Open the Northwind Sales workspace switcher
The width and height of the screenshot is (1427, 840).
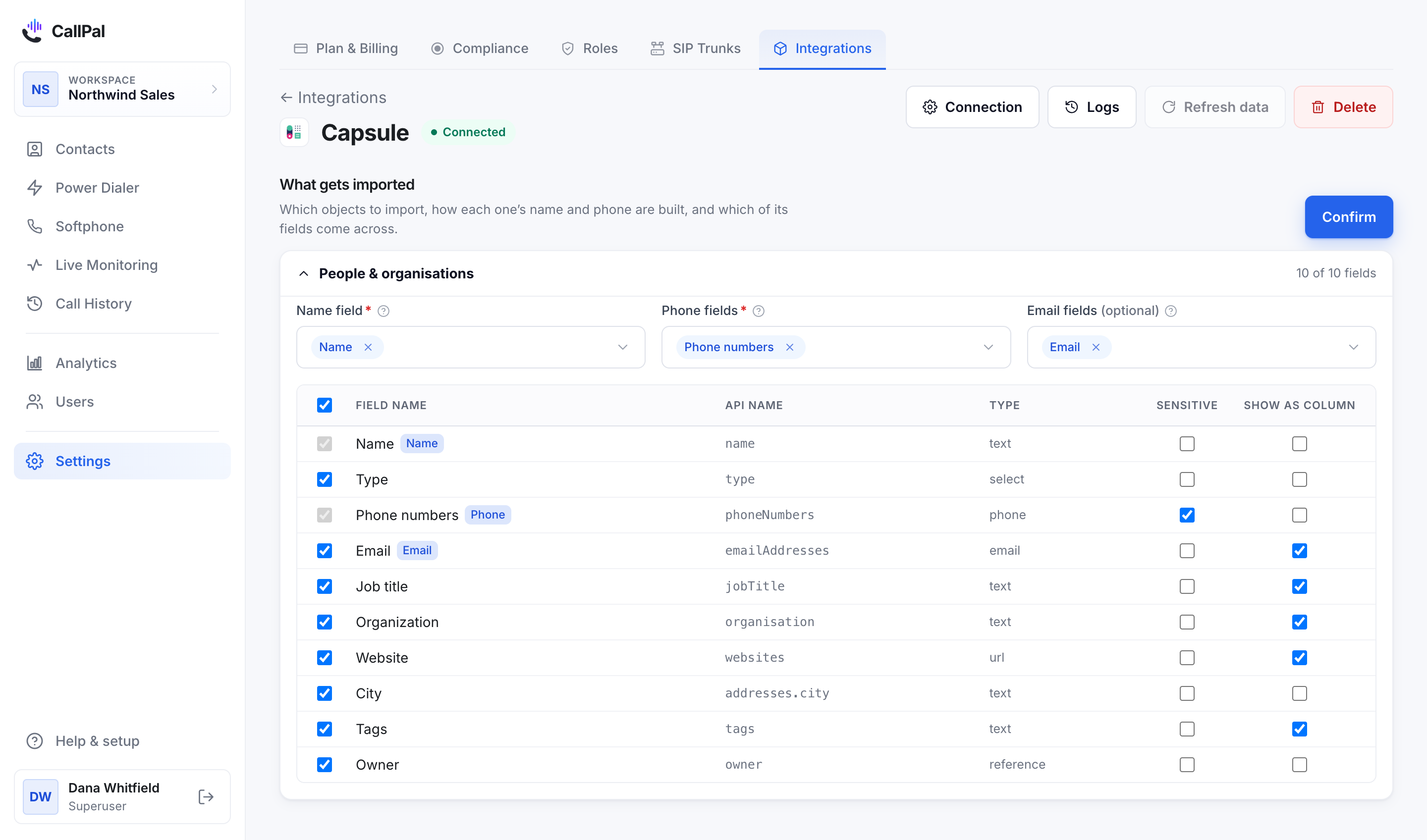[122, 90]
